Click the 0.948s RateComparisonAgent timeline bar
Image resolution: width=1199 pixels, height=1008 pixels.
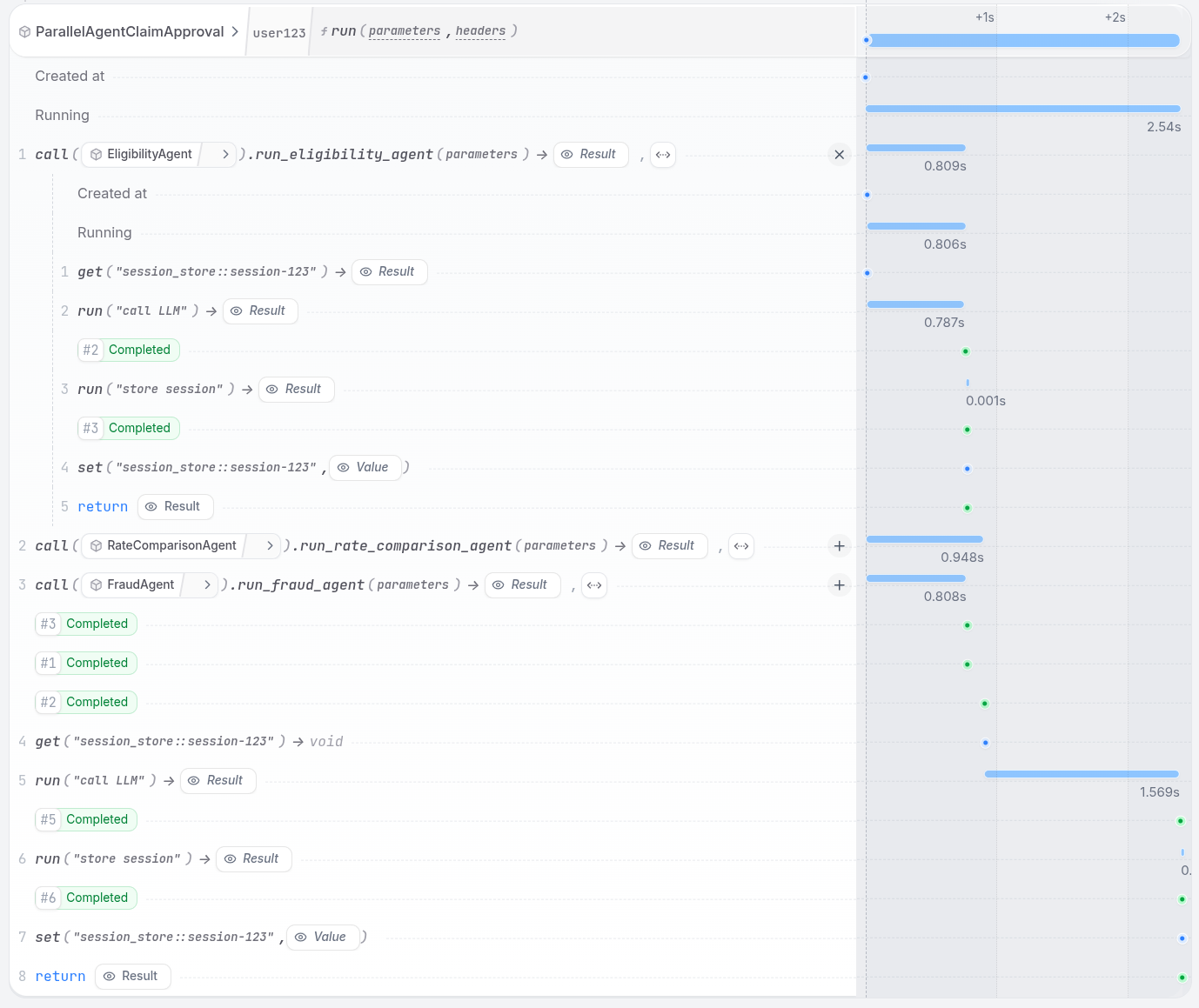pyautogui.click(x=924, y=539)
